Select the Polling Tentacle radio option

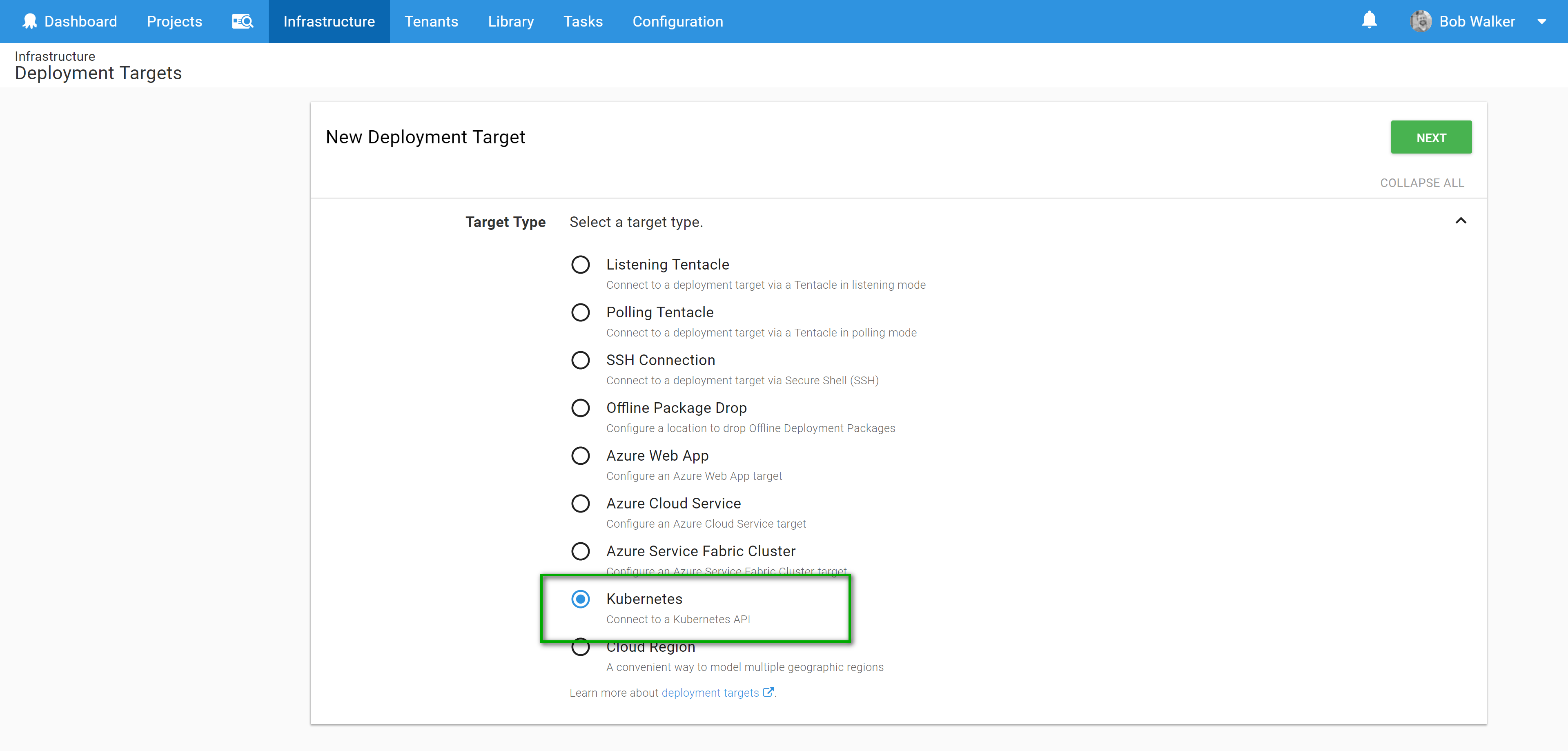[580, 312]
